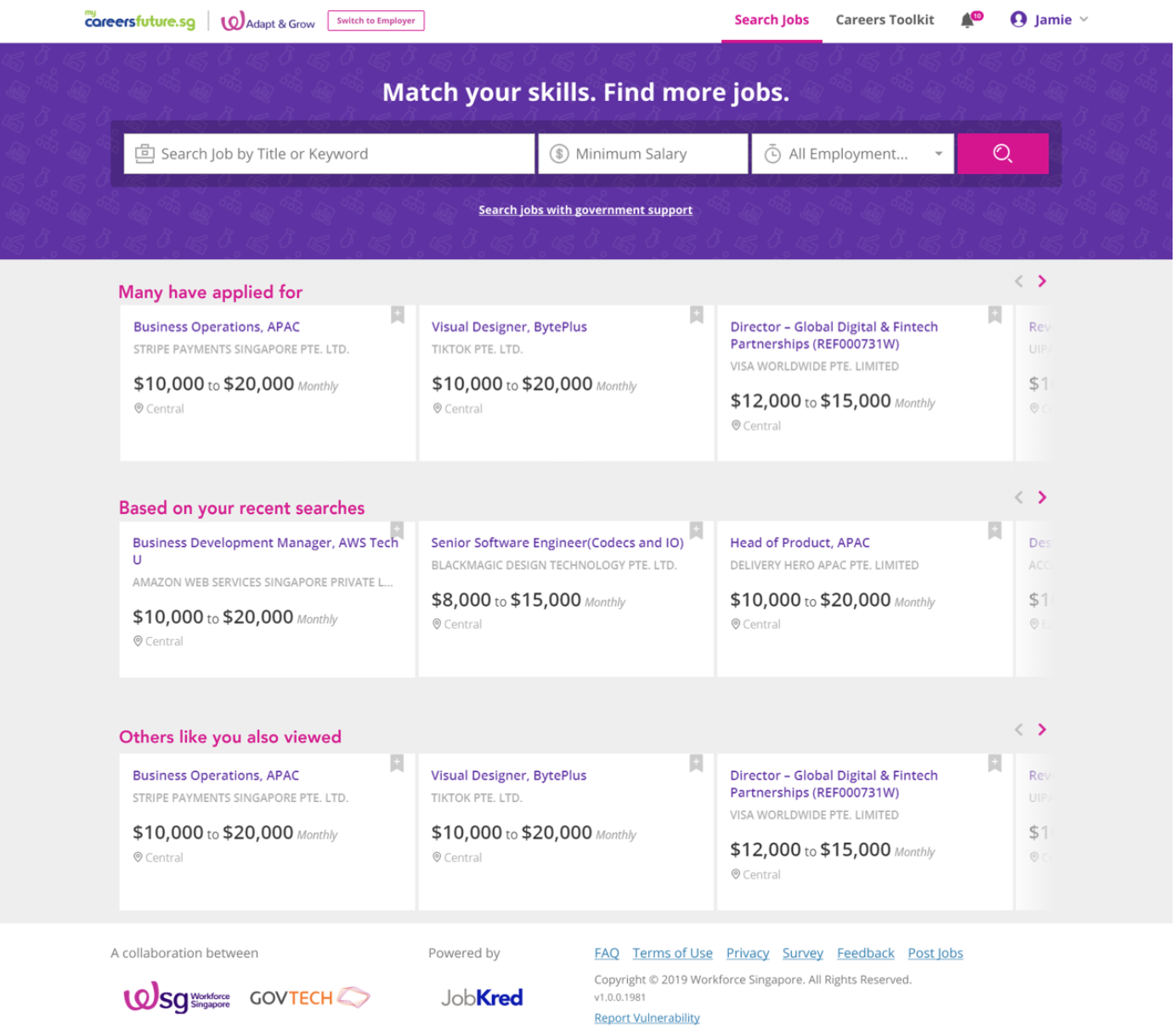Screen dimensions: 1176x1033
Task: Bookmark Visual Designer, BytePlus under Many have applied for
Action: click(x=698, y=315)
